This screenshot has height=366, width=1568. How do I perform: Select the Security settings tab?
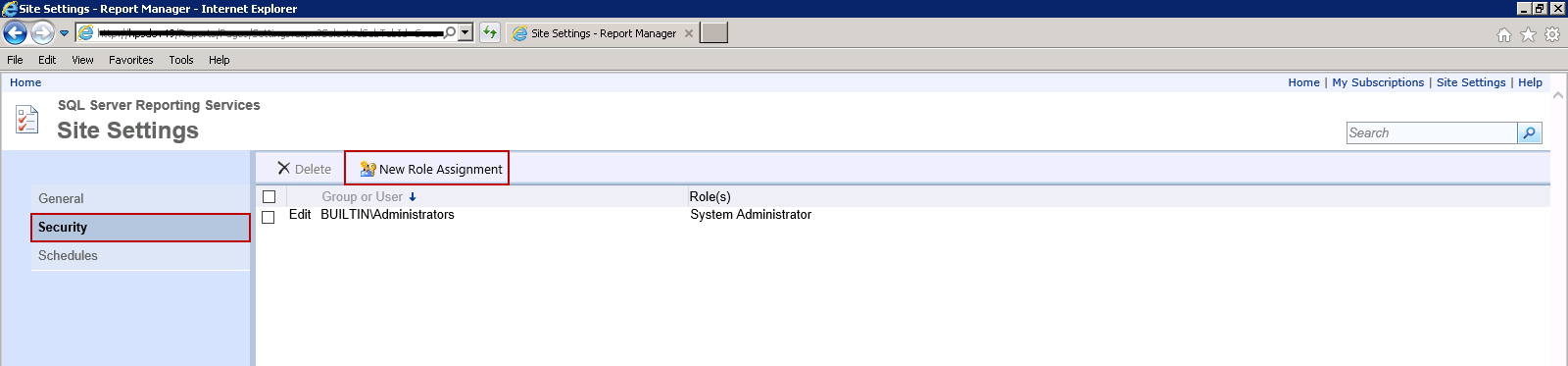click(140, 228)
